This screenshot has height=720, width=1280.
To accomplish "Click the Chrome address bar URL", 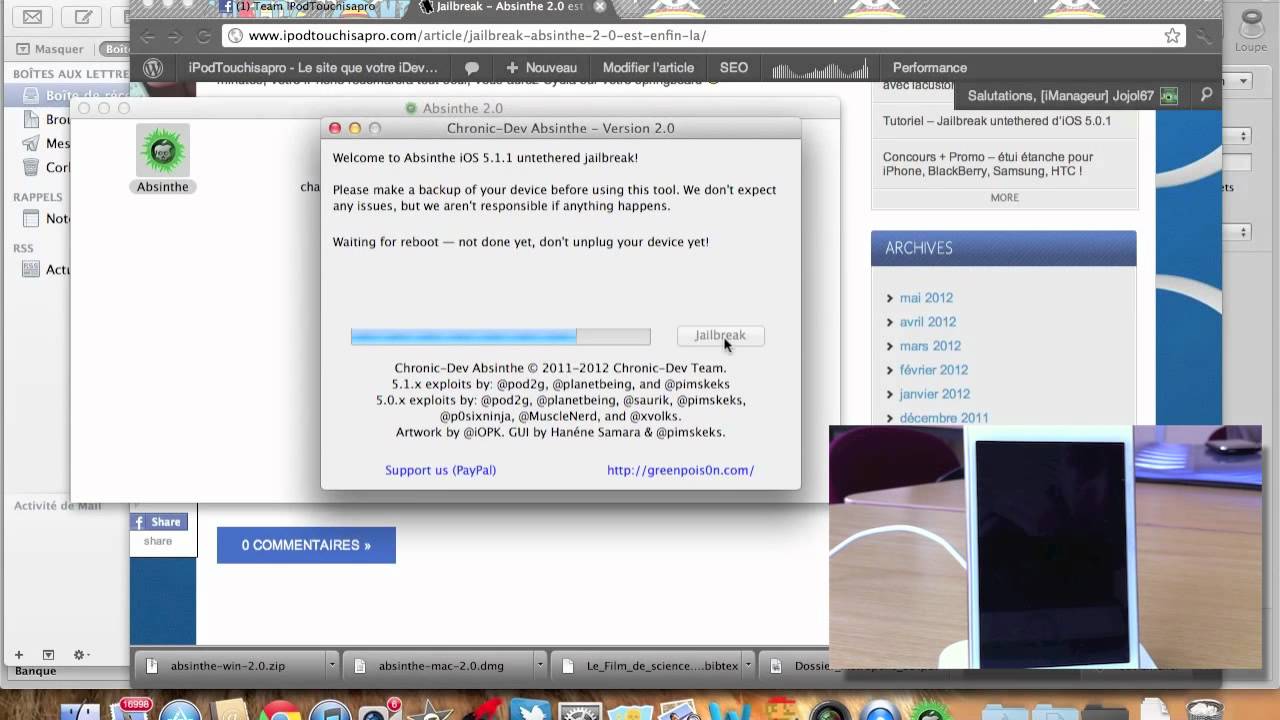I will pyautogui.click(x=478, y=35).
